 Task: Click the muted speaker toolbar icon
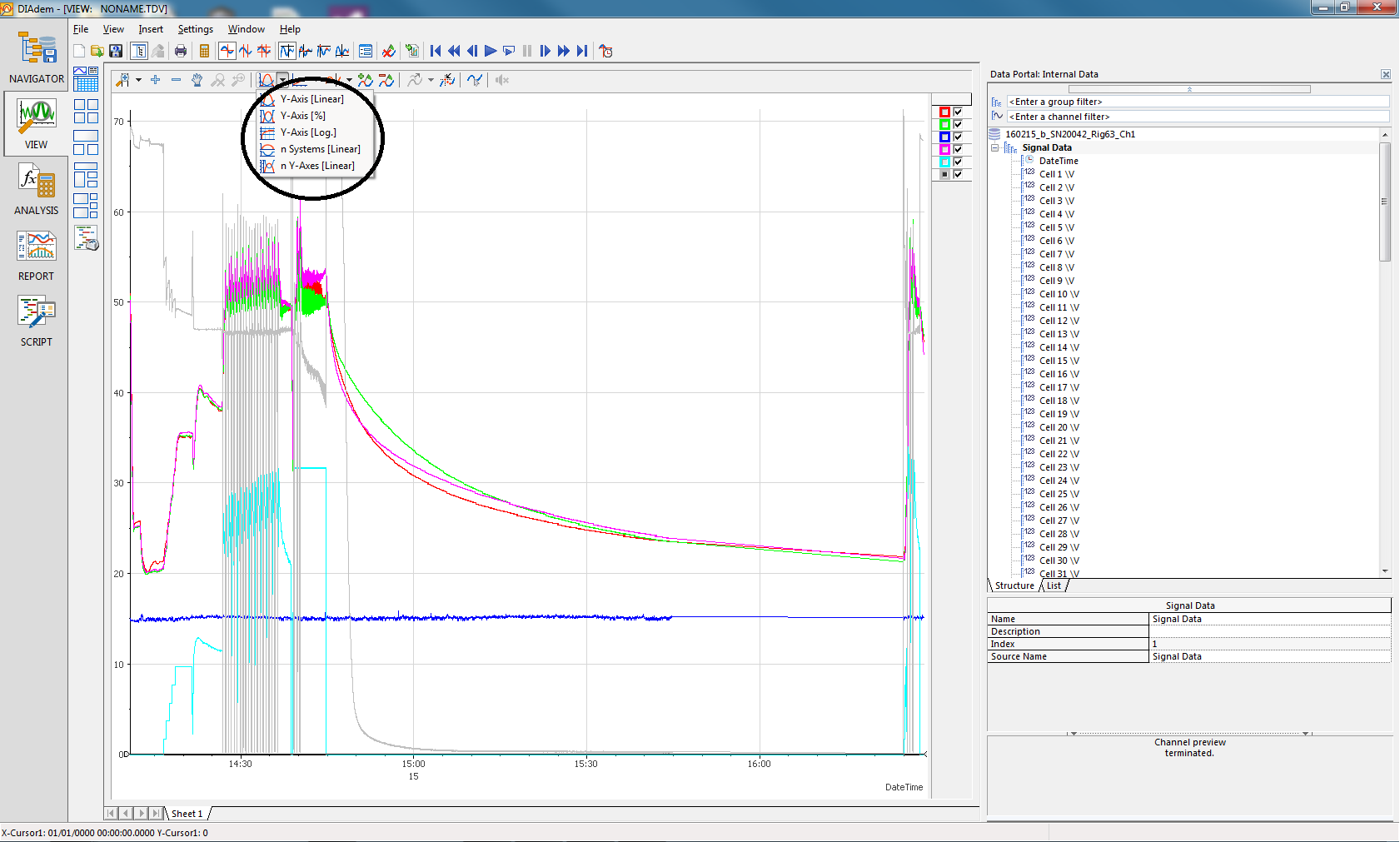click(501, 80)
